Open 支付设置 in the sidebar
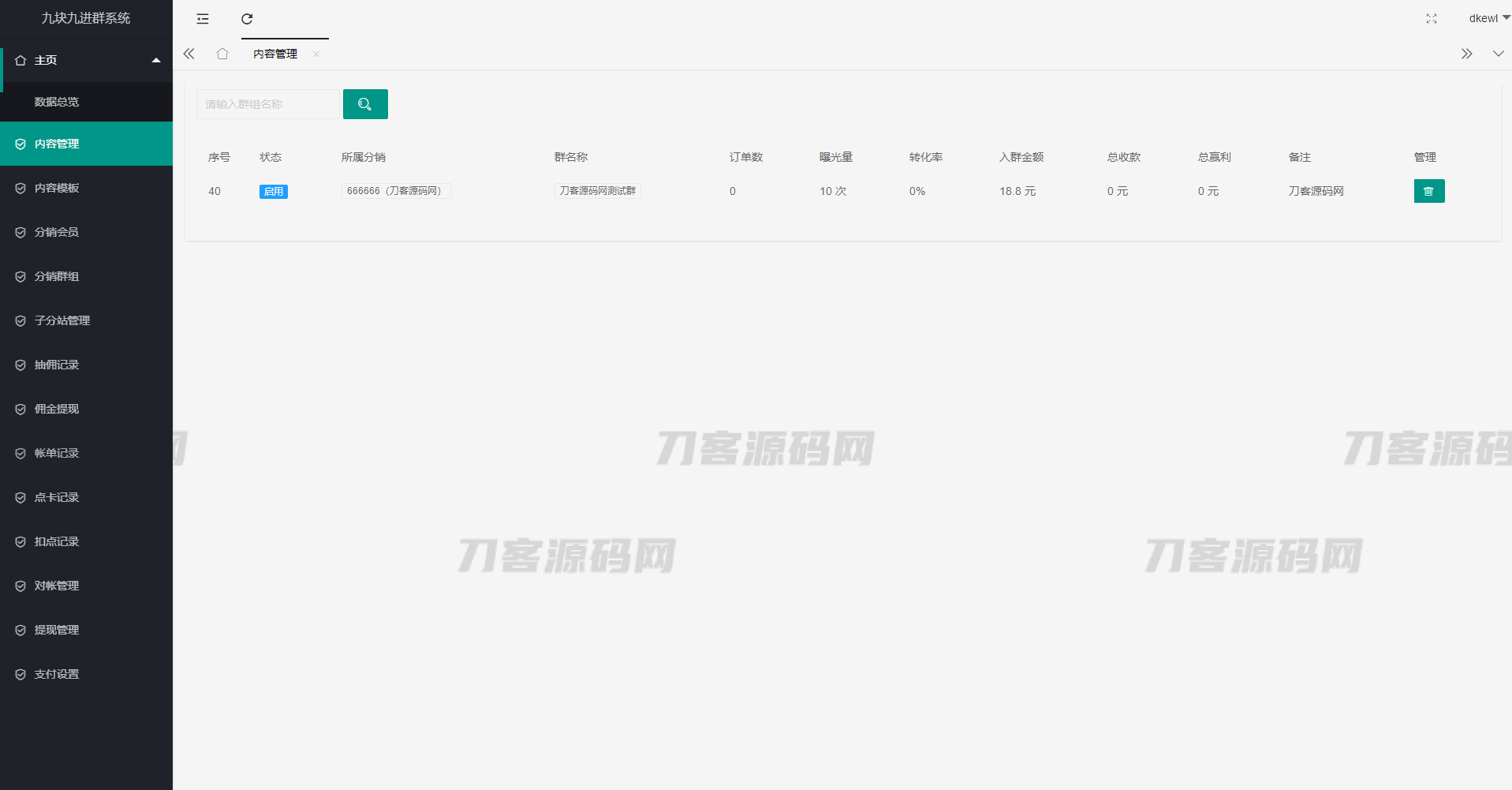 tap(57, 674)
